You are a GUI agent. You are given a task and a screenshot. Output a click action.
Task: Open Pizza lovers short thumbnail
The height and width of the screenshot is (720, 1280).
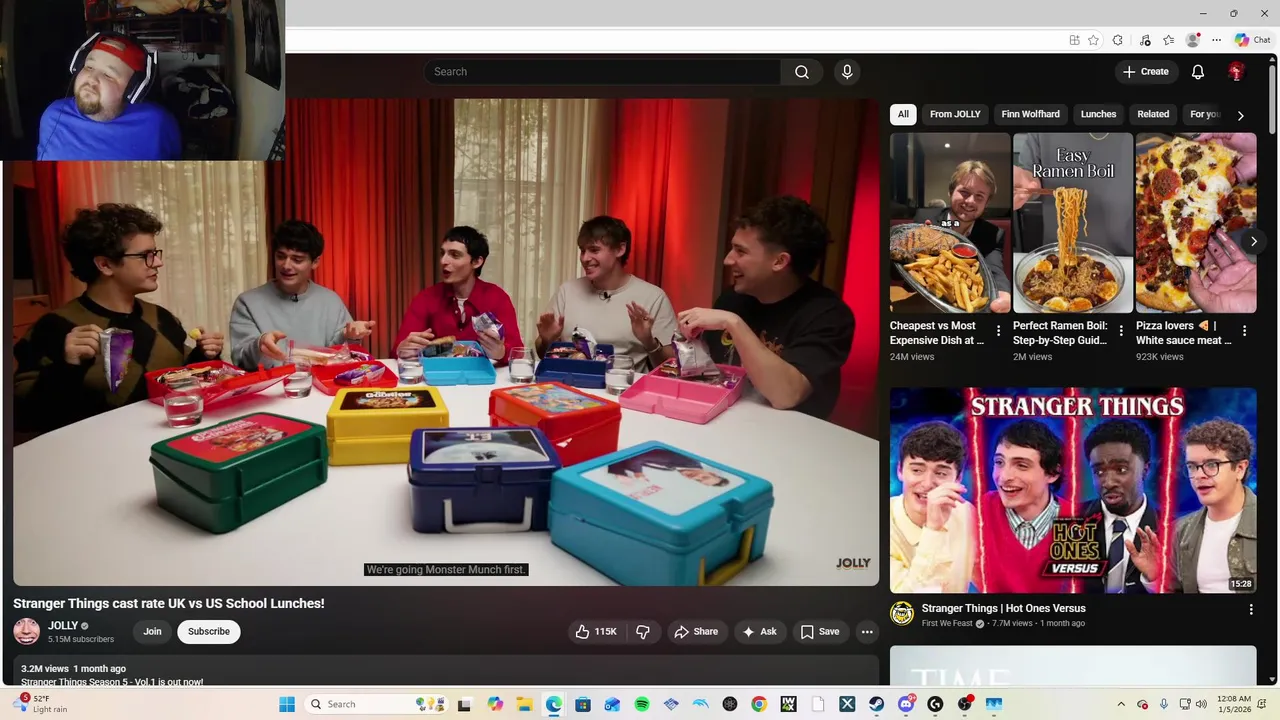pos(1196,223)
